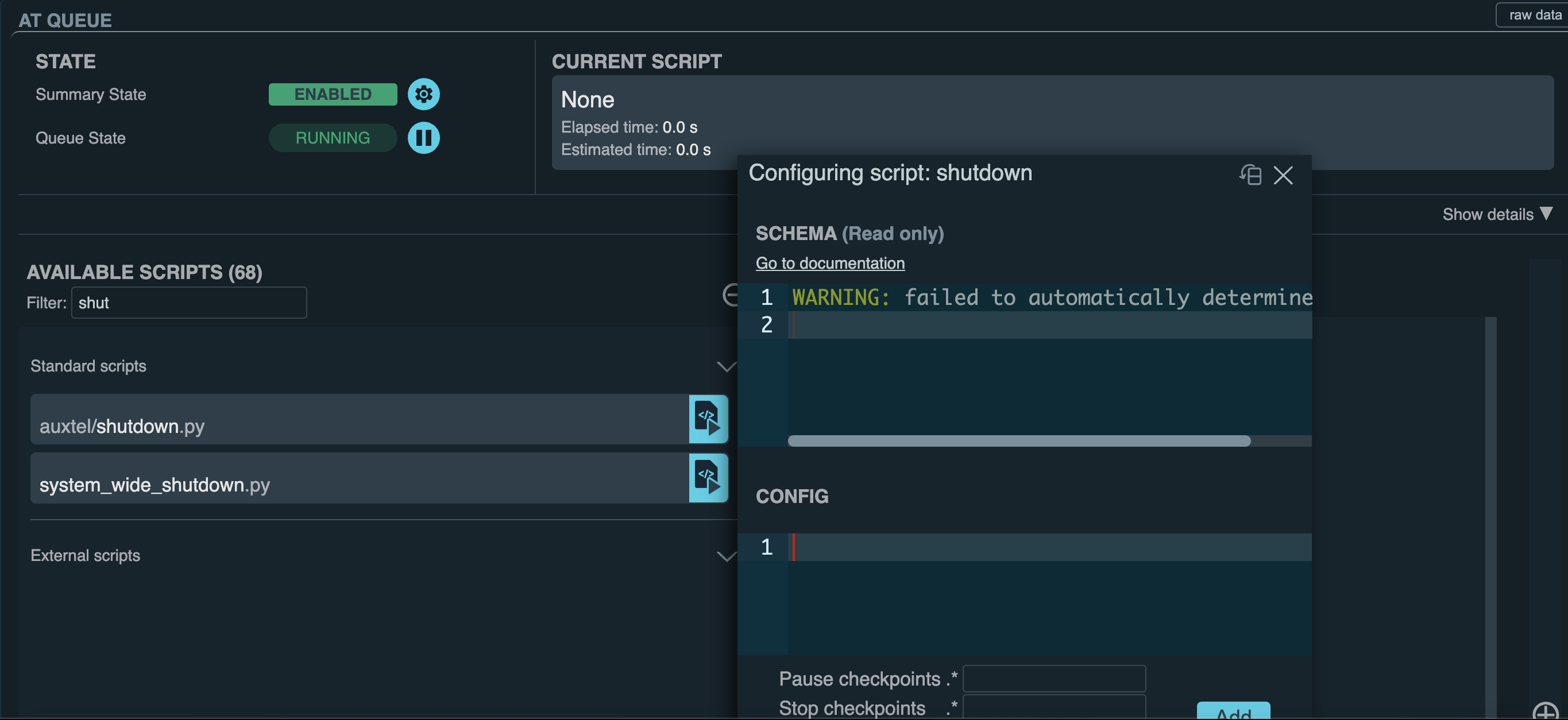Click the Pause checkpoints input field
Image resolution: width=1568 pixels, height=720 pixels.
[x=1053, y=678]
